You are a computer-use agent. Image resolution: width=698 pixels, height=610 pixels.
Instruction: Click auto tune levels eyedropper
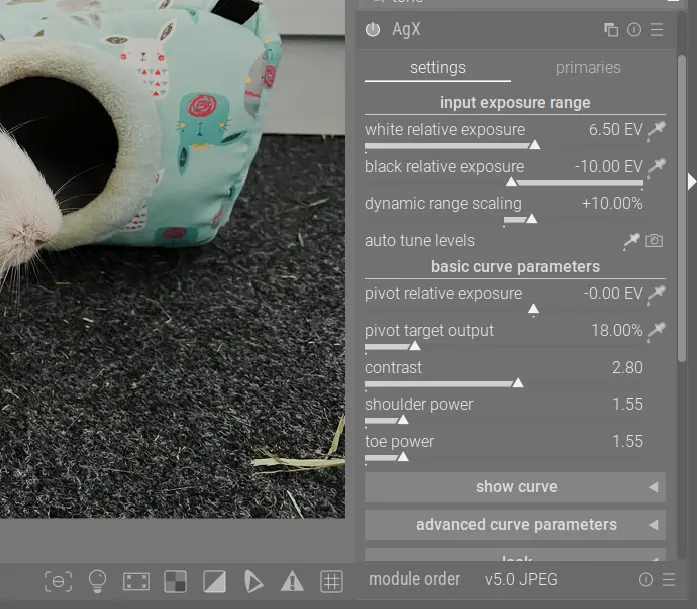click(631, 240)
